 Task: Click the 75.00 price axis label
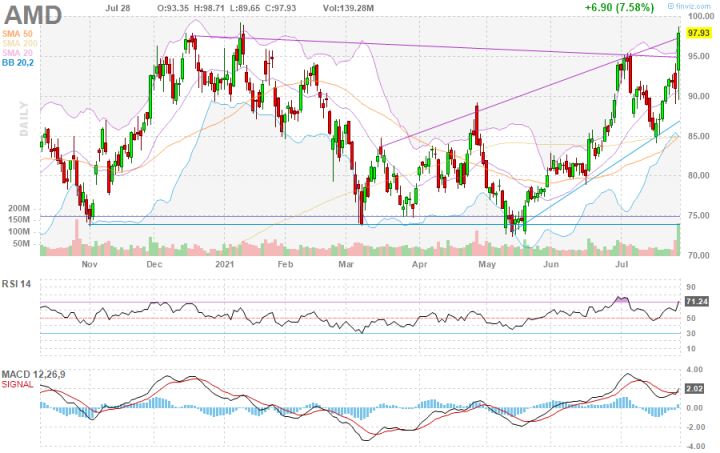(x=699, y=216)
